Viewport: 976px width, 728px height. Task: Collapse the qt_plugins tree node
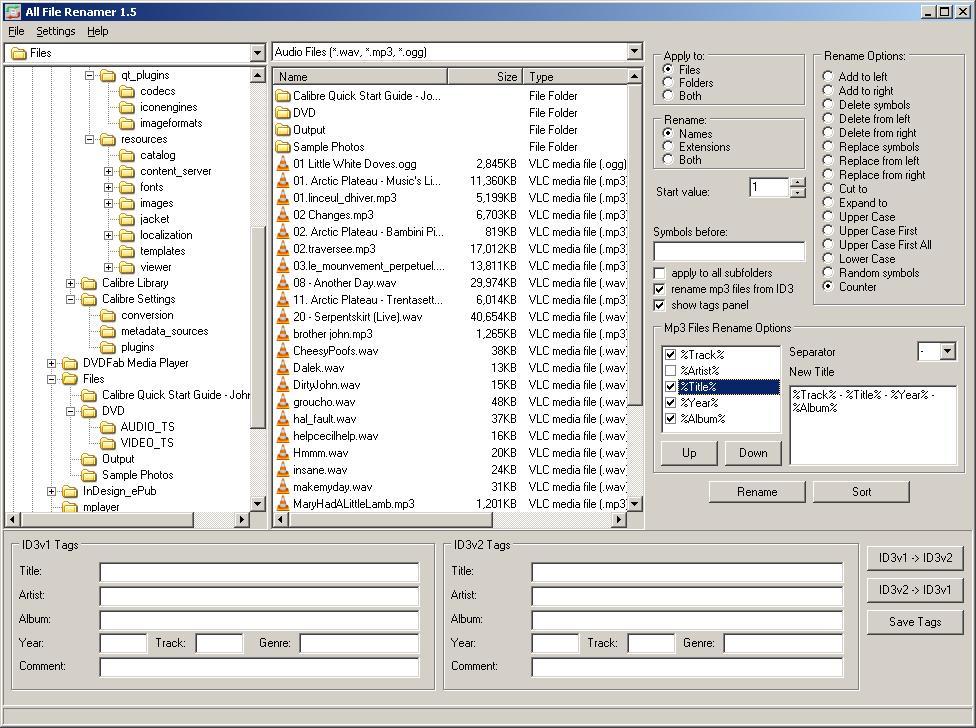pos(89,75)
